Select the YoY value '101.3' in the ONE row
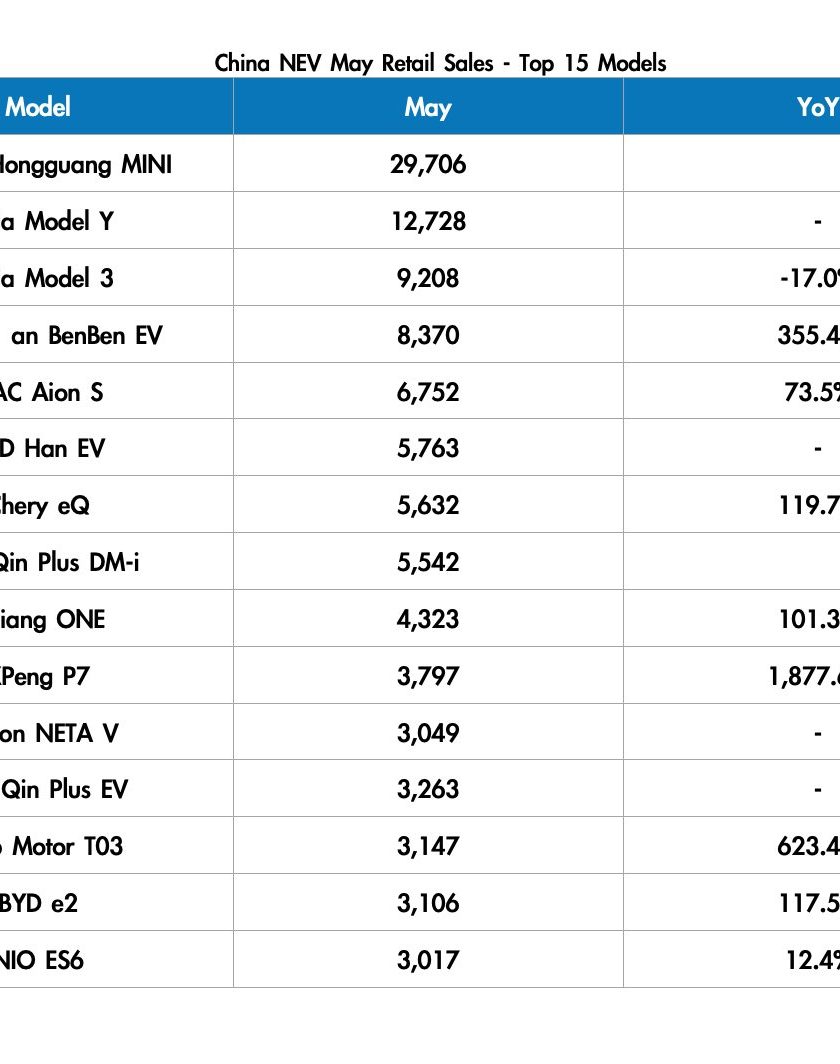 coord(809,620)
